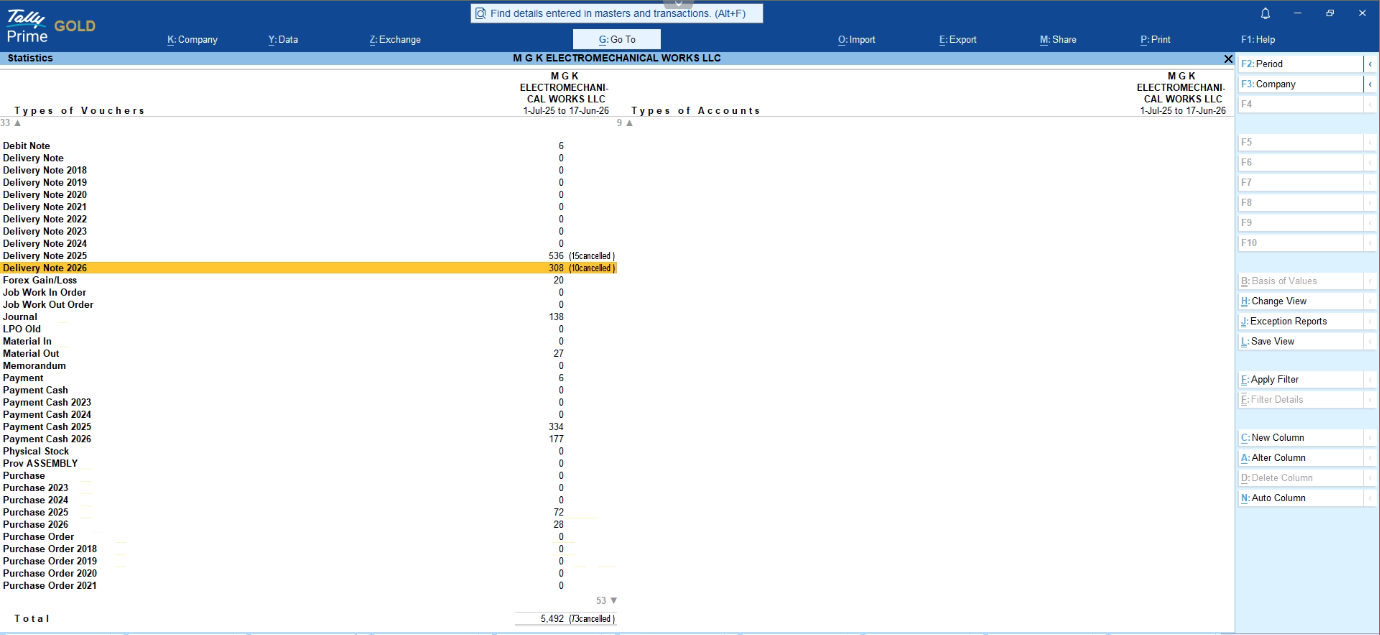Click the notification bell icon
The height and width of the screenshot is (635, 1380).
[x=1265, y=14]
